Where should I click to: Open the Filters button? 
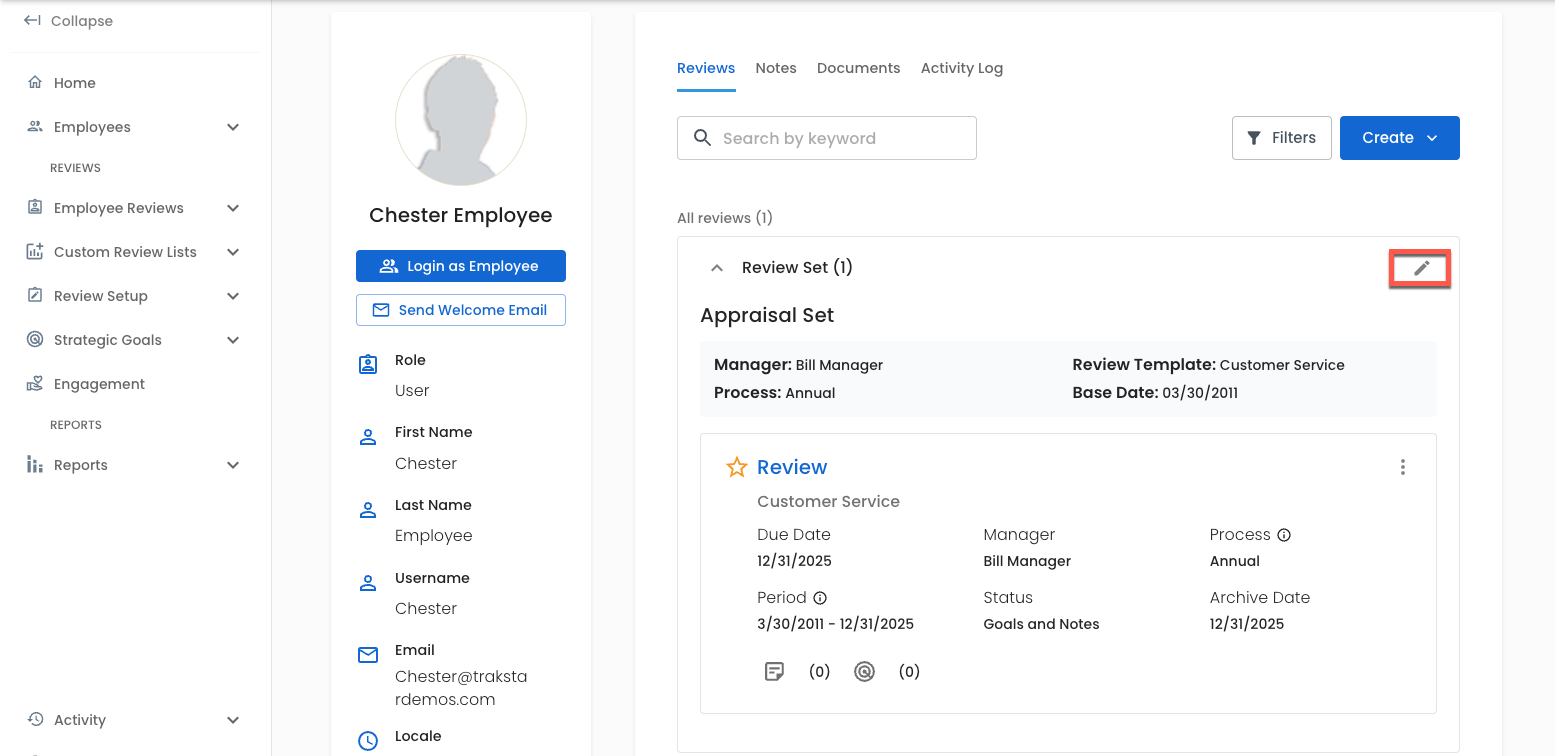pyautogui.click(x=1281, y=138)
